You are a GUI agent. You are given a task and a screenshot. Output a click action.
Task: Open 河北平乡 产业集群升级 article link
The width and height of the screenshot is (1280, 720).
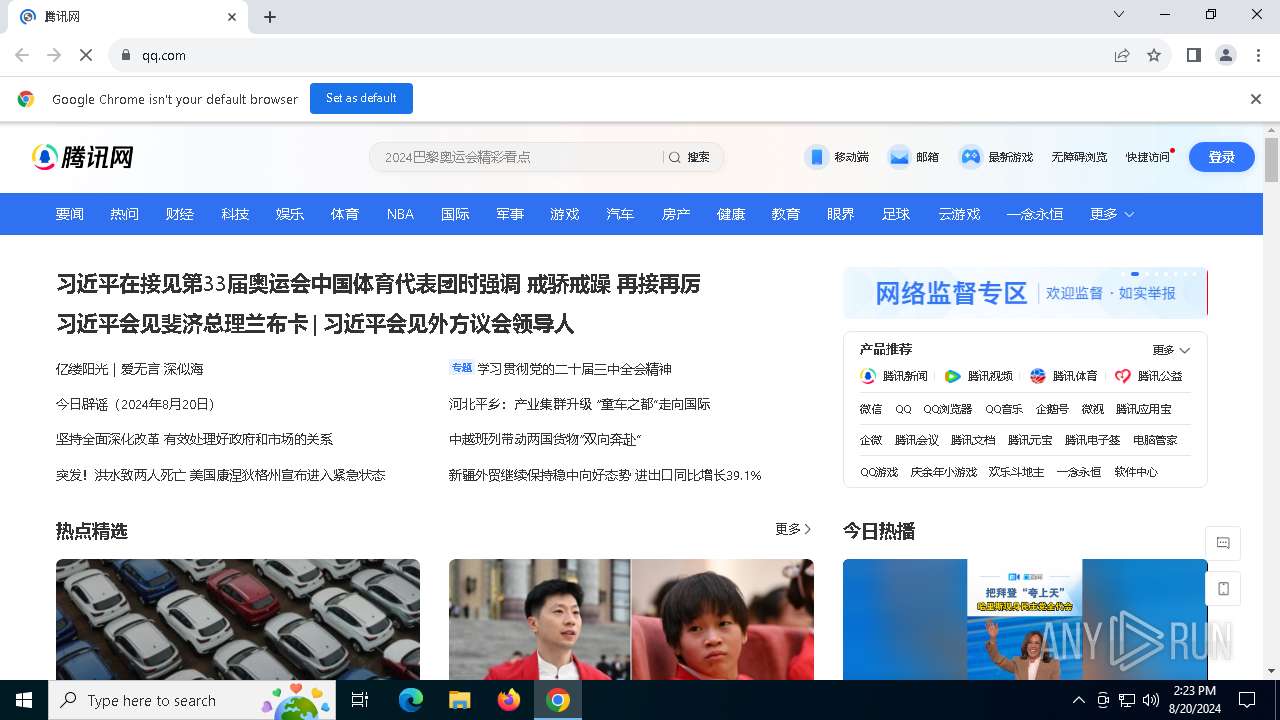[580, 404]
